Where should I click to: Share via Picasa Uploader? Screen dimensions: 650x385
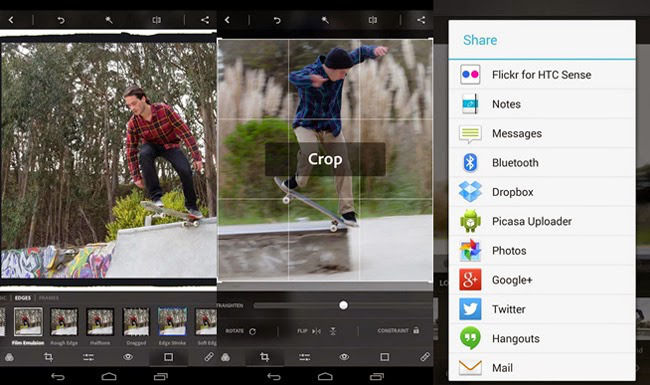coord(542,221)
